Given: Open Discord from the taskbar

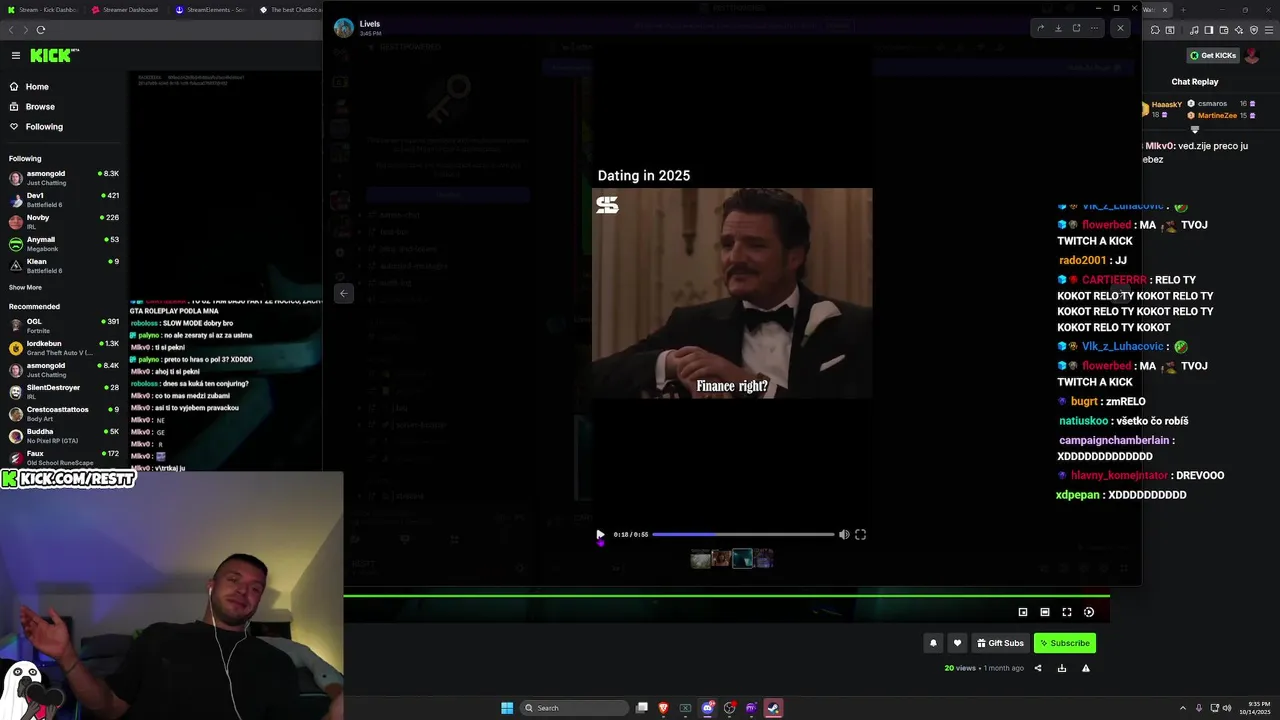Looking at the screenshot, I should point(708,708).
